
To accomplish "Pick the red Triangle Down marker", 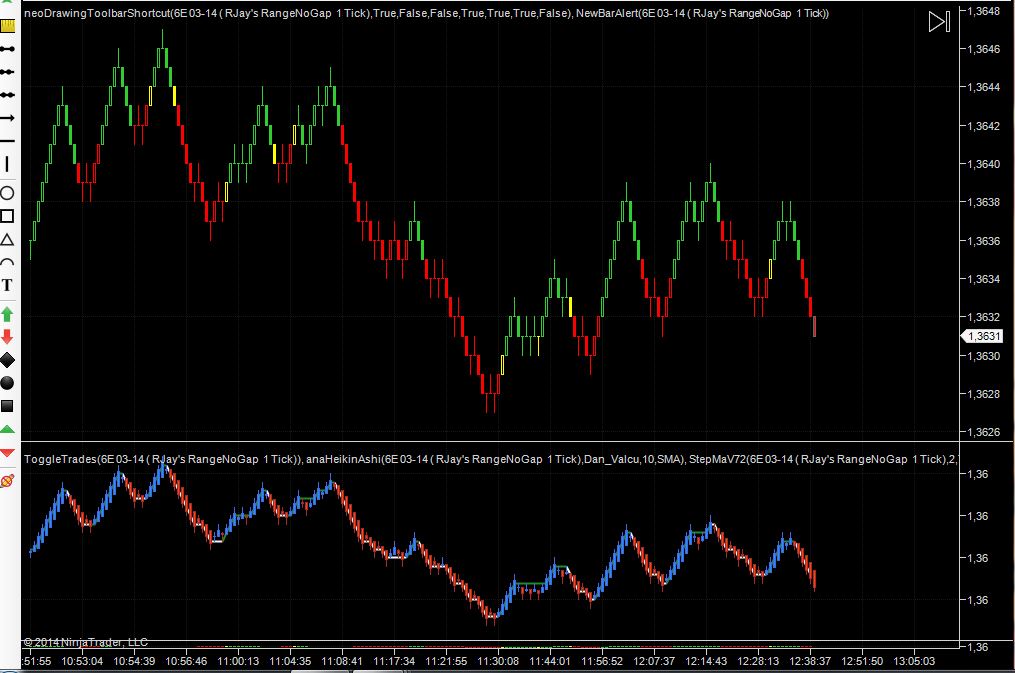I will (7, 452).
